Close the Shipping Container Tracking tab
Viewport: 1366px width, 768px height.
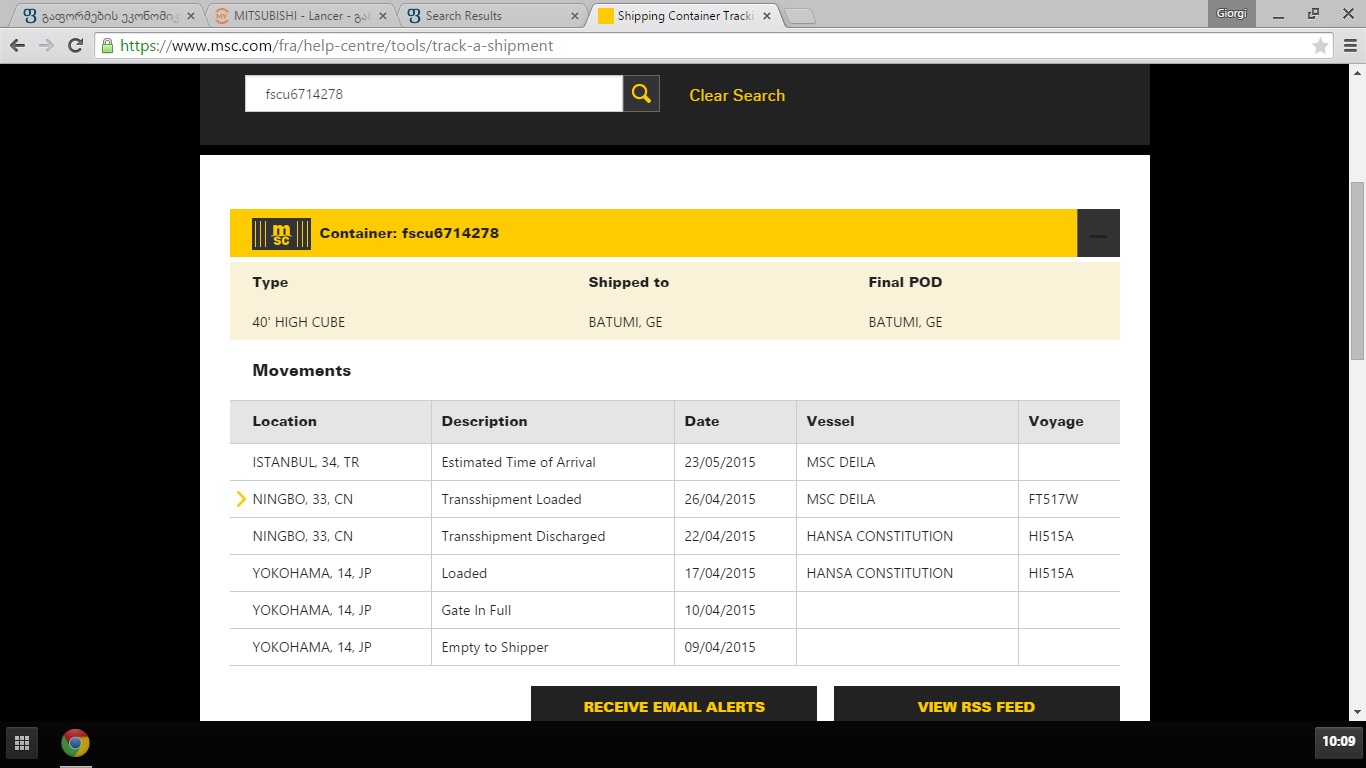pos(766,16)
